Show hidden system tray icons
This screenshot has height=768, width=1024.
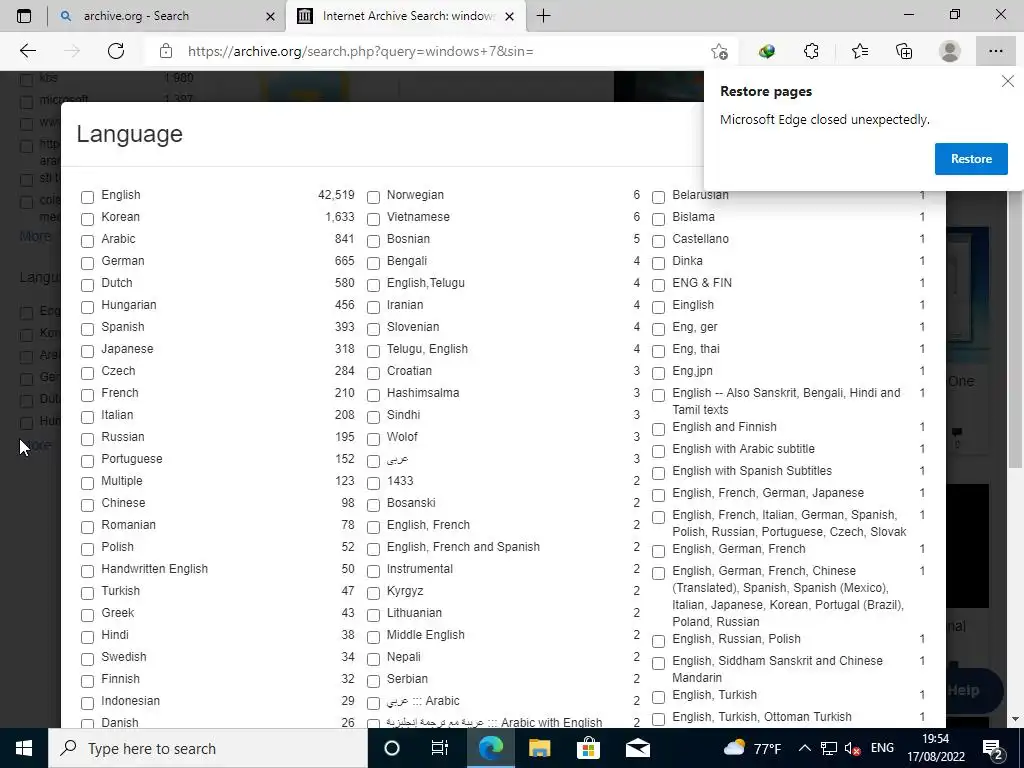pyautogui.click(x=805, y=748)
